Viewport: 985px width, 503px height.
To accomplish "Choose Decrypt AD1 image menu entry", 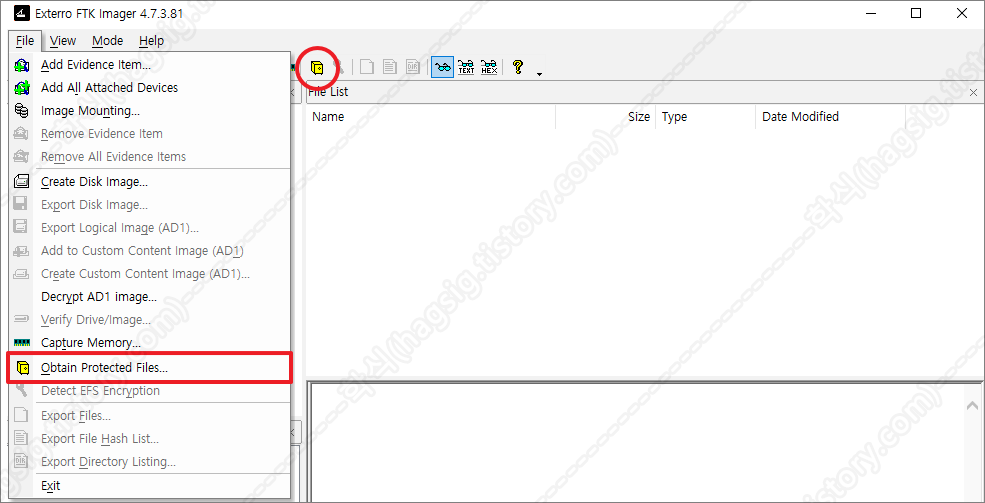I will 150,297.
